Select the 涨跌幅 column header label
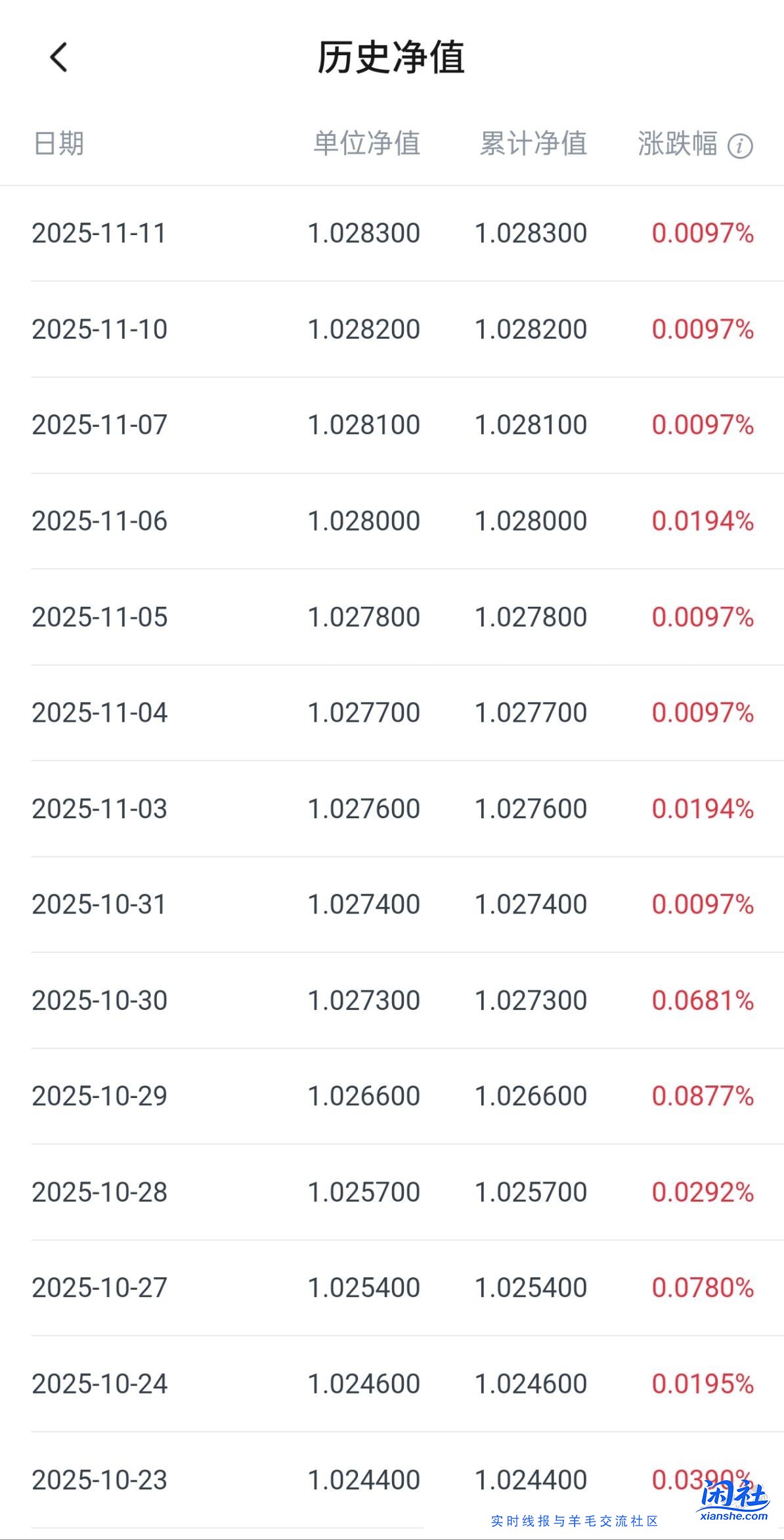 click(677, 144)
